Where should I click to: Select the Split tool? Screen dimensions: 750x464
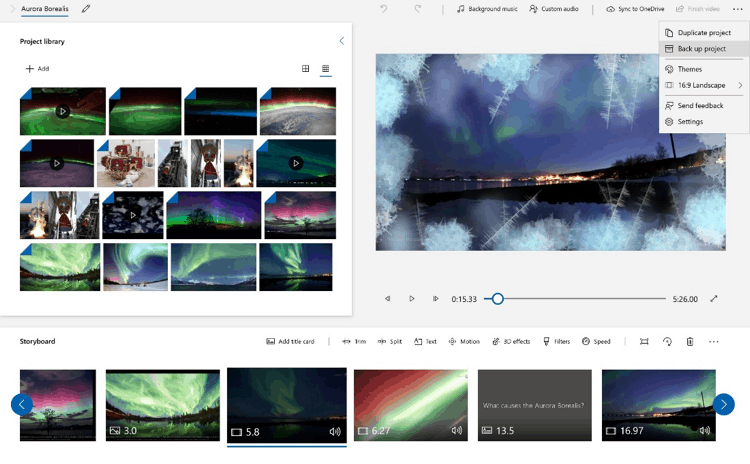coord(390,342)
